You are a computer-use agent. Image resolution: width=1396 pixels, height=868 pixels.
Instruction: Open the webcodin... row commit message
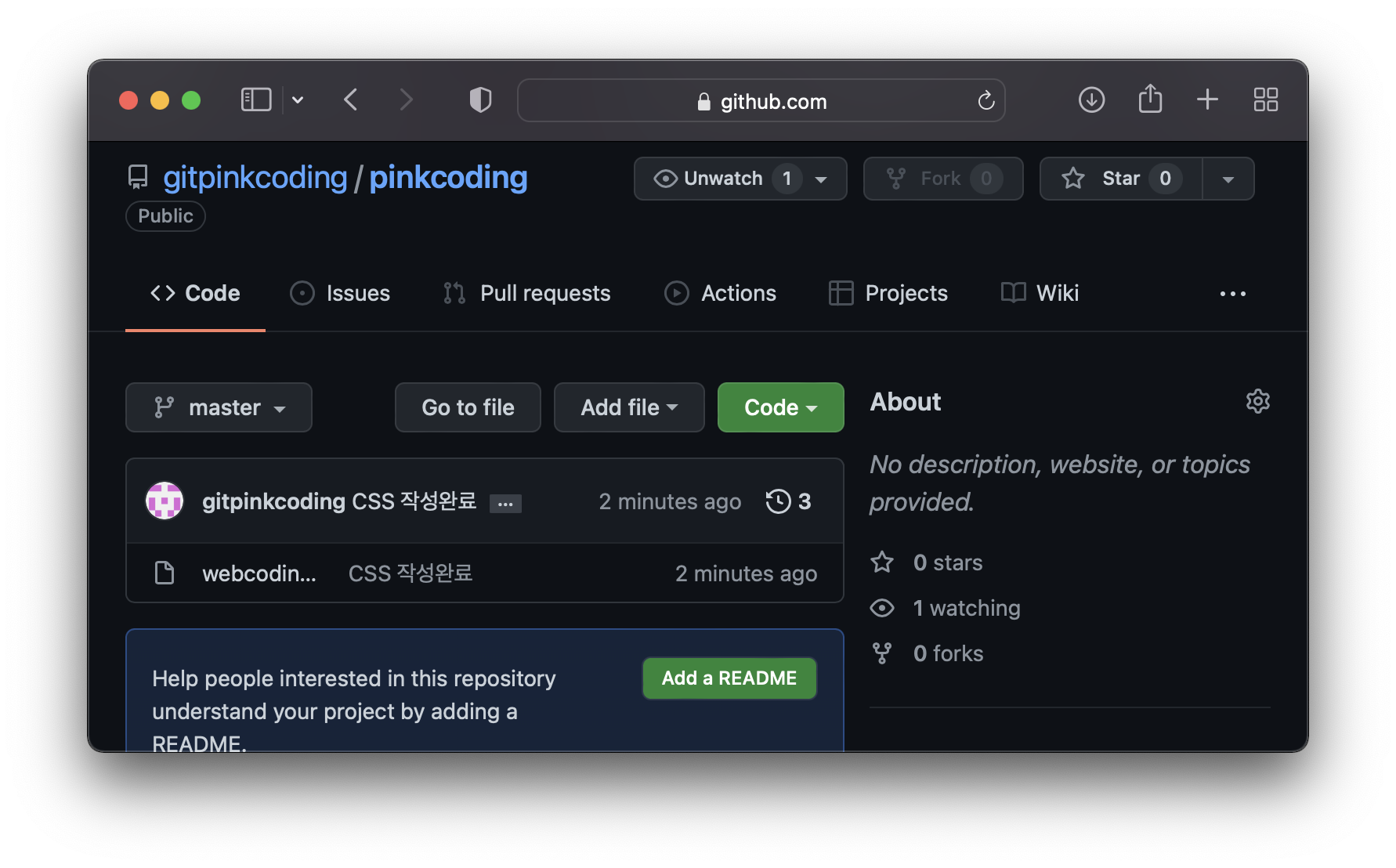(x=410, y=573)
